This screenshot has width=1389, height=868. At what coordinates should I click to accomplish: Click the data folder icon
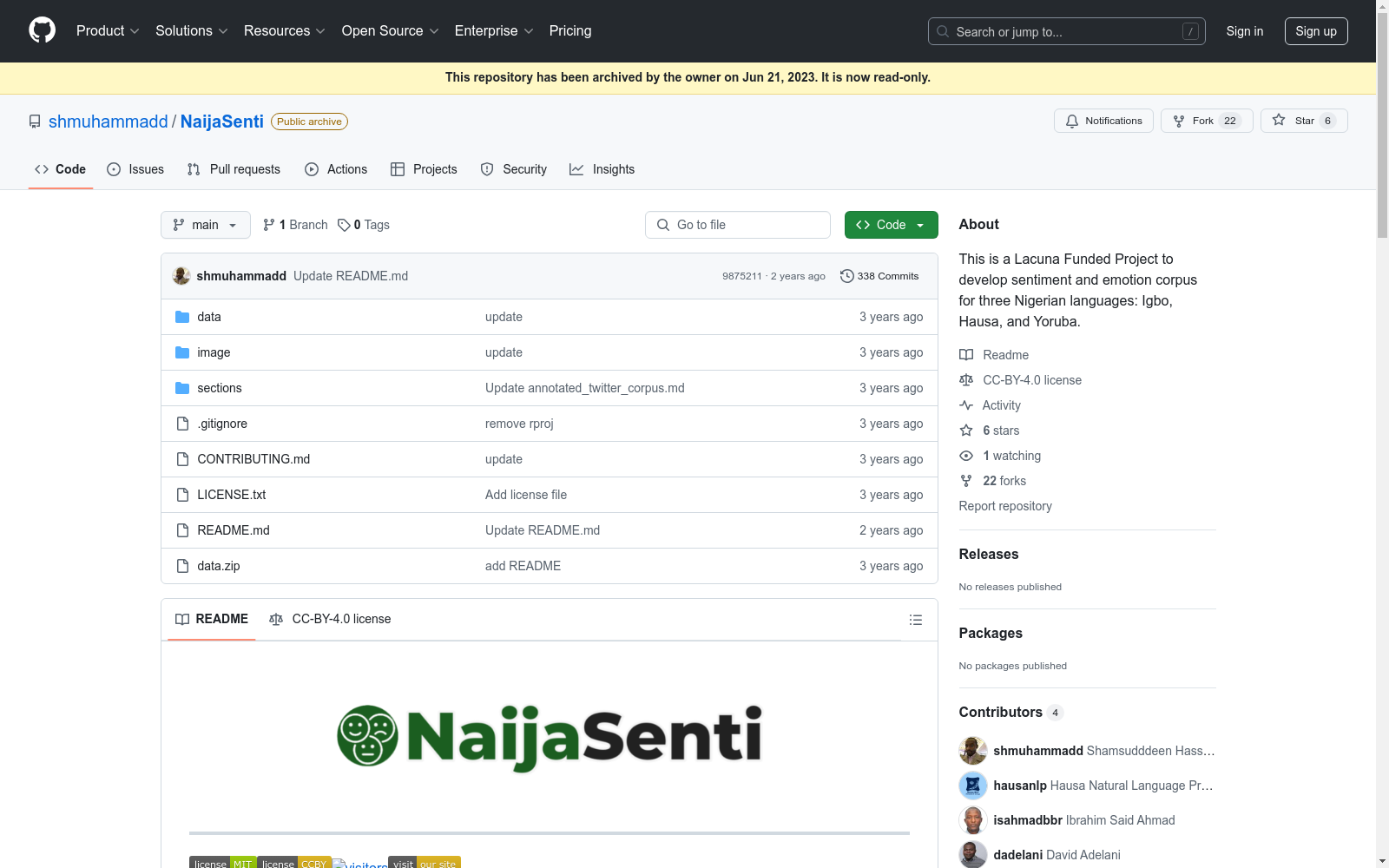(182, 317)
